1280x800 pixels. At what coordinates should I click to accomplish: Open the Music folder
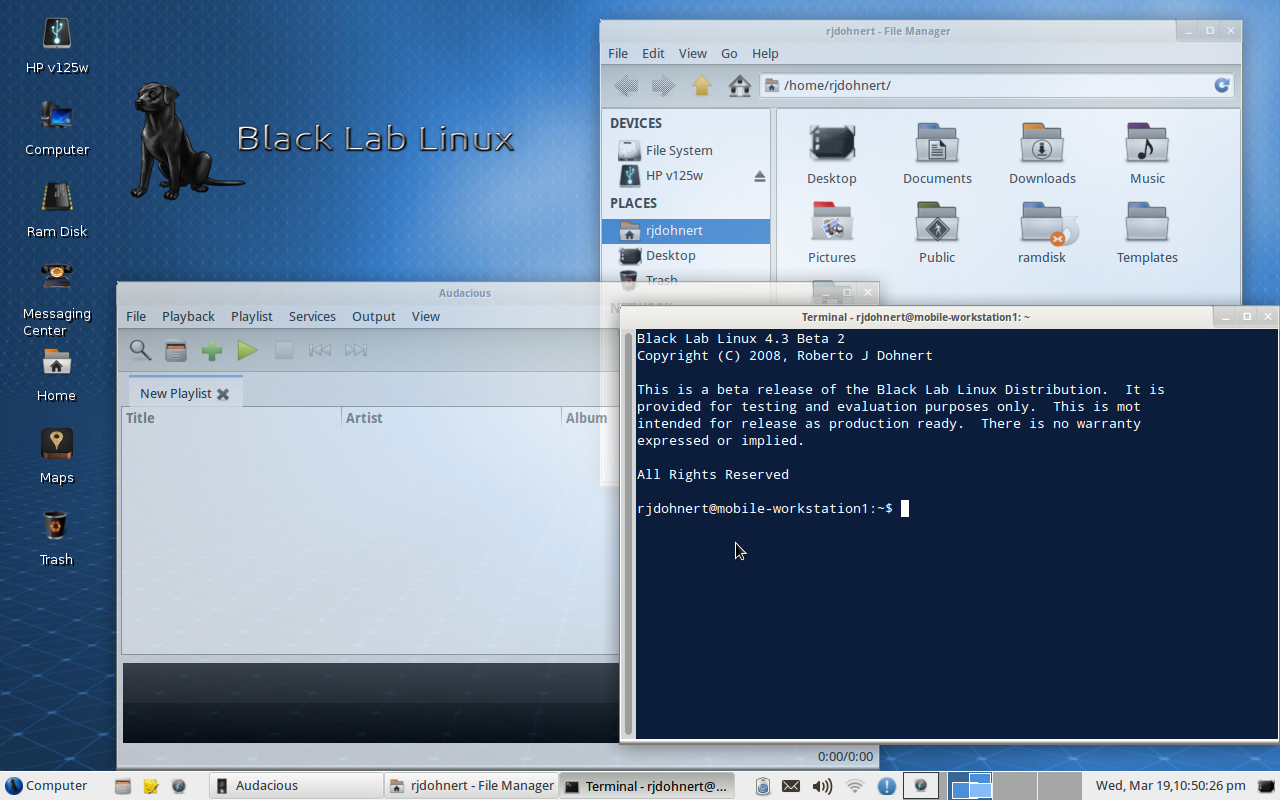(x=1147, y=155)
